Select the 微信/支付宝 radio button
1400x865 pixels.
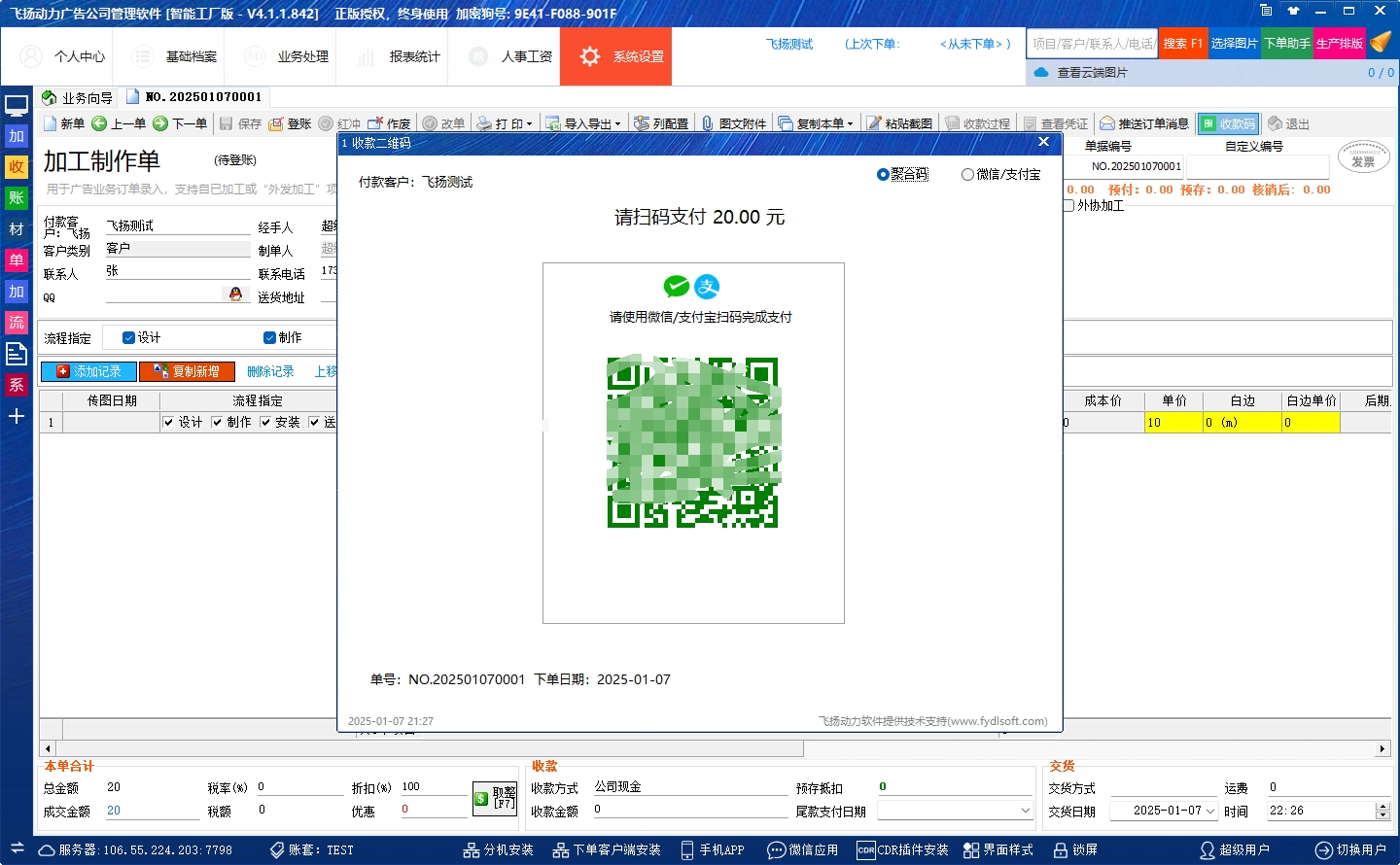(x=967, y=175)
